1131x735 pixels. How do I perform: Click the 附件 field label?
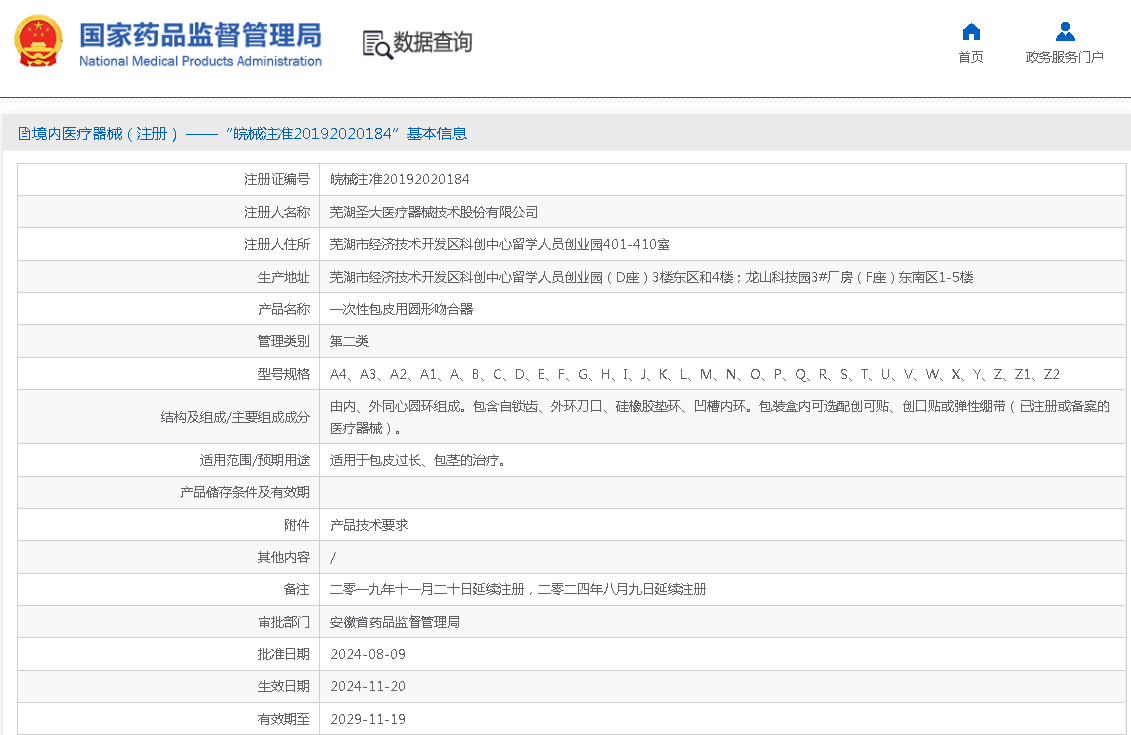[x=296, y=525]
